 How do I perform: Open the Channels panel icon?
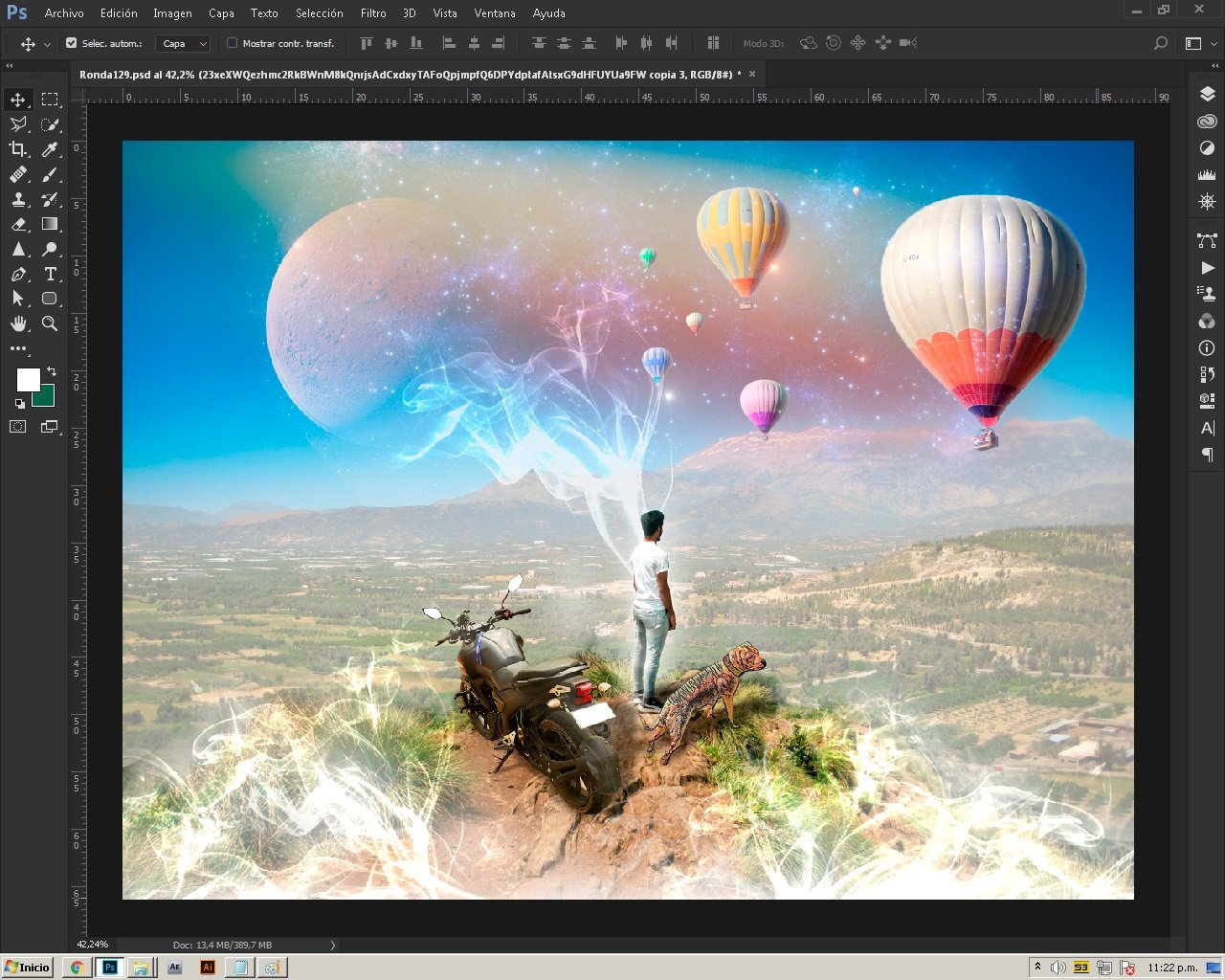[1207, 321]
